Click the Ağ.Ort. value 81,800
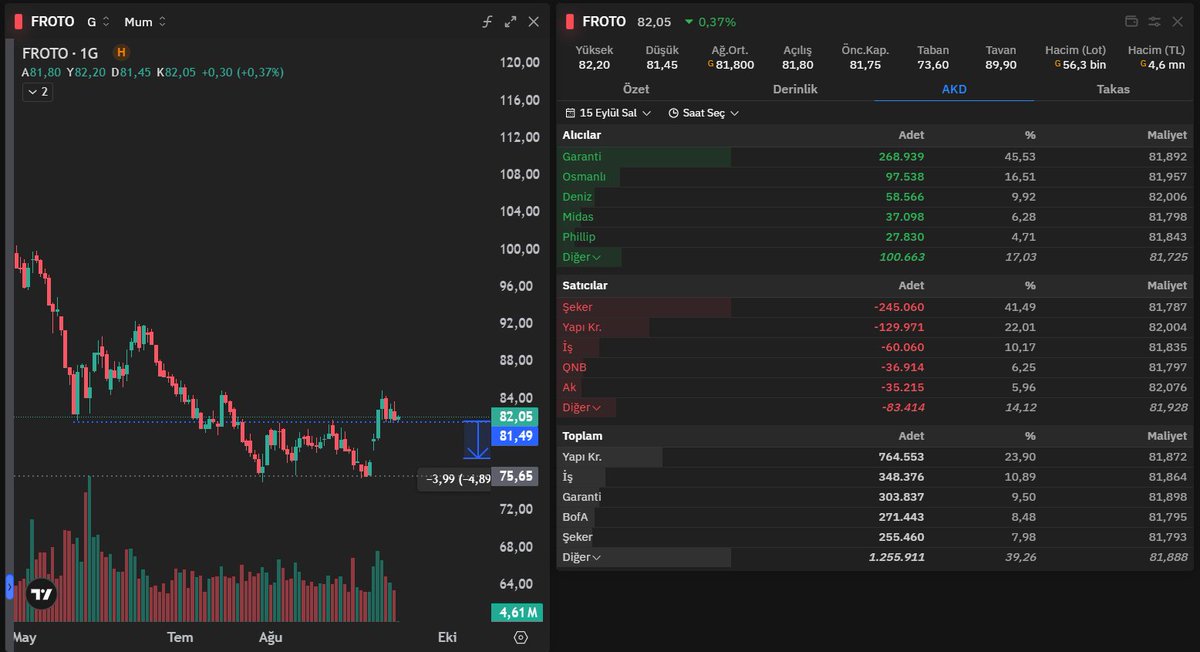 (x=731, y=65)
